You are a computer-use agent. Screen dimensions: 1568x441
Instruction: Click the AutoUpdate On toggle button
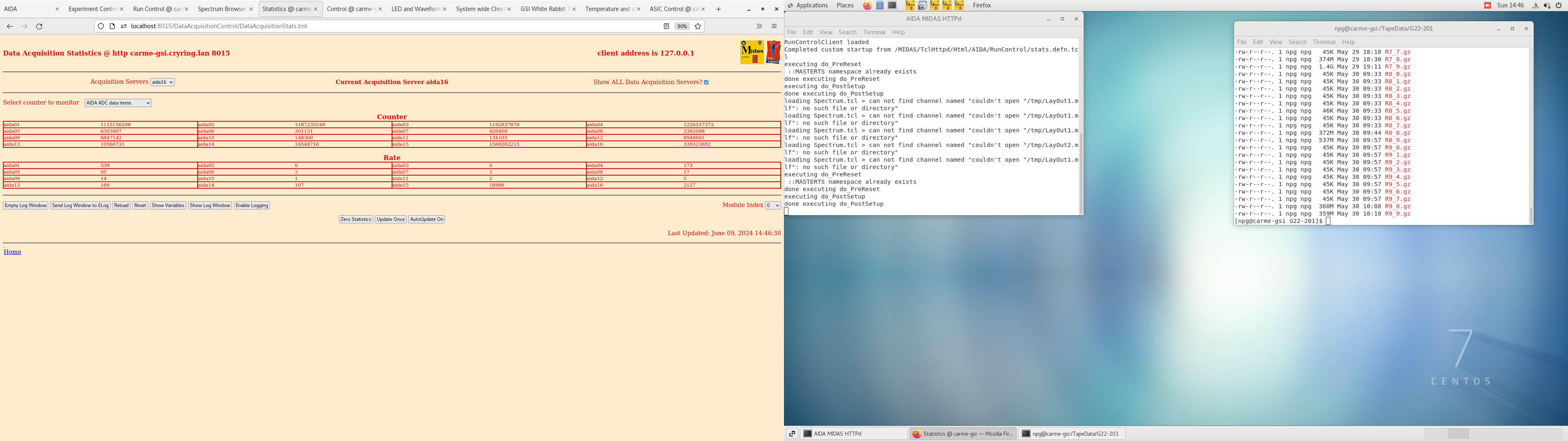click(427, 219)
